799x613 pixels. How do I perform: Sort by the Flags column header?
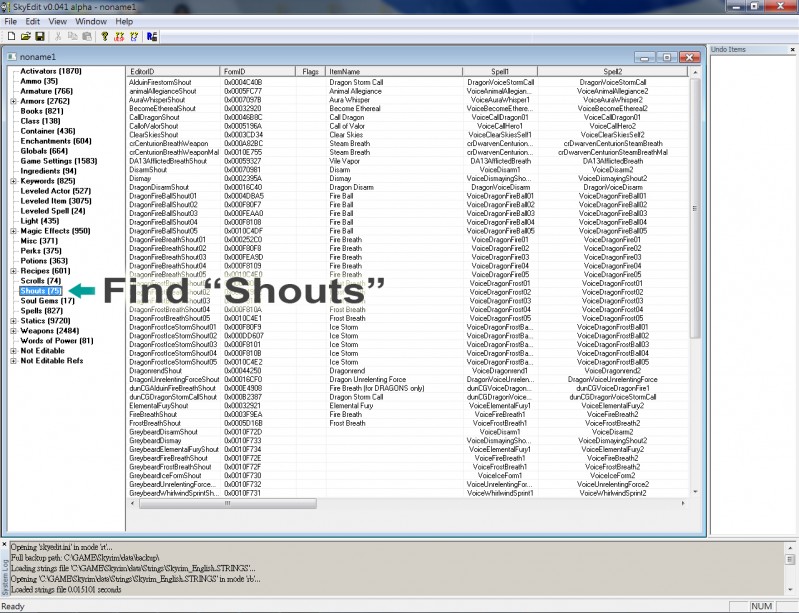click(310, 72)
